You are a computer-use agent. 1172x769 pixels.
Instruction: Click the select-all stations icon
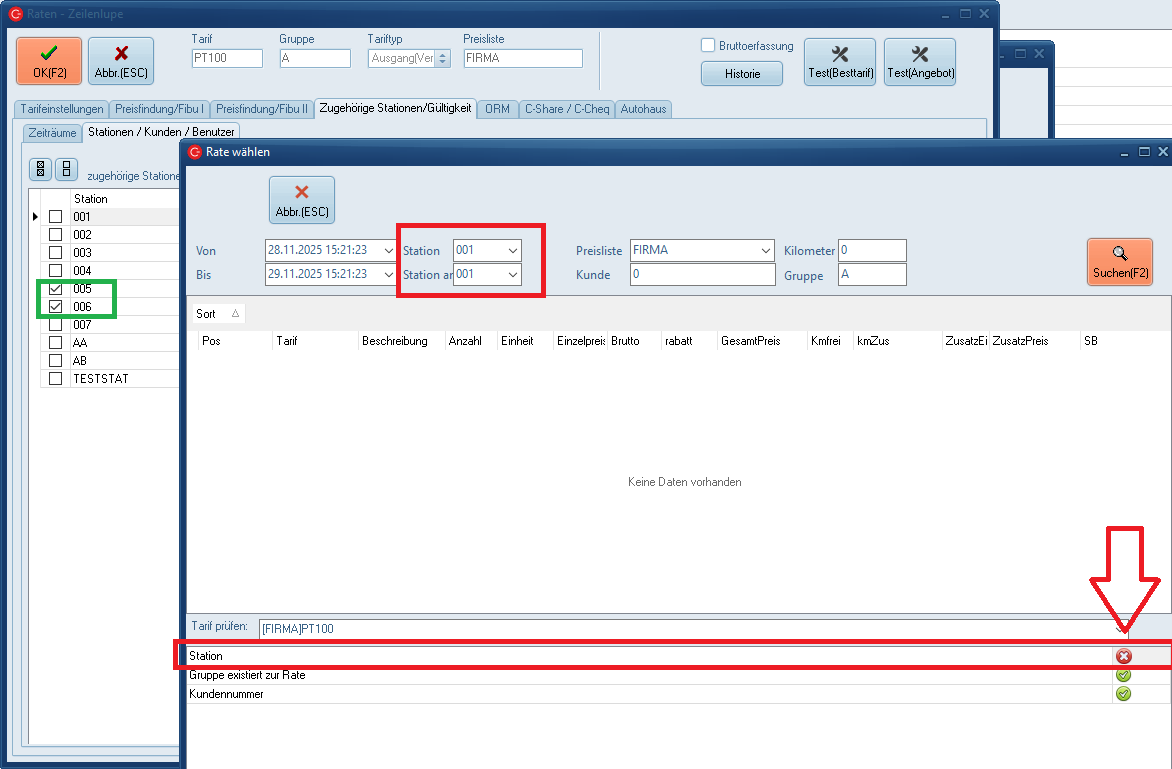point(40,169)
